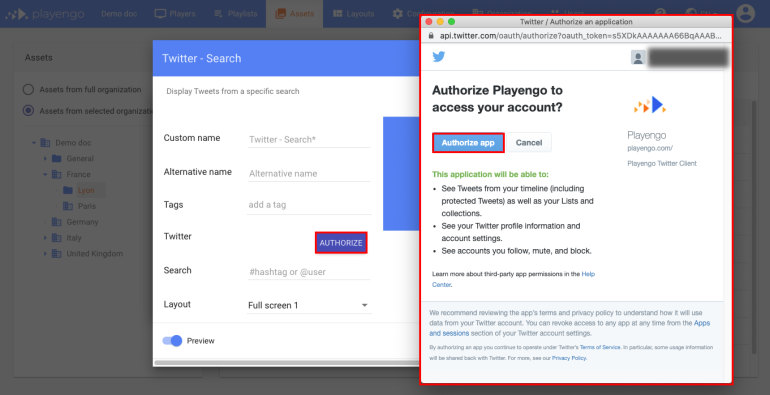
Task: Click the Demo doc organization icon
Action: 45,143
